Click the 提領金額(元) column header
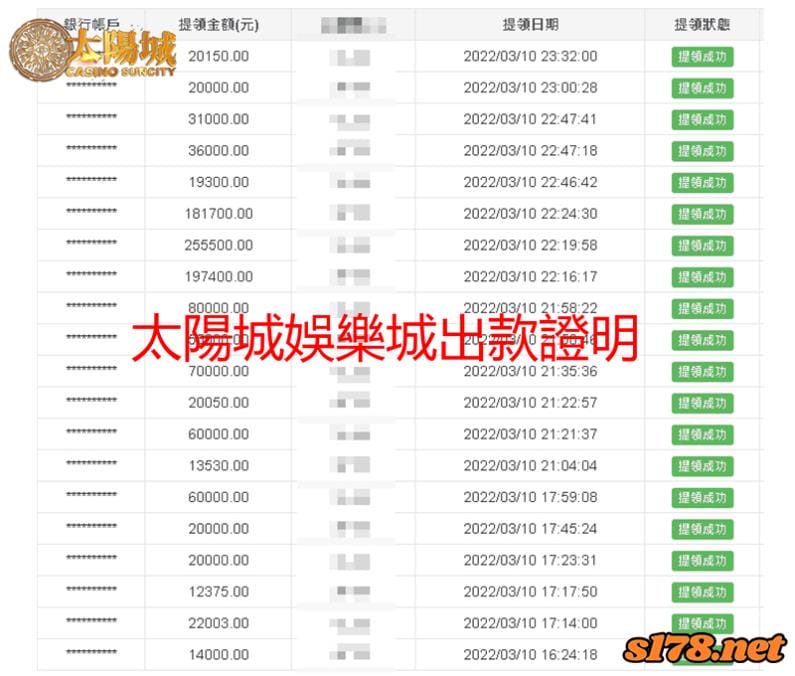795x676 pixels. click(x=219, y=24)
